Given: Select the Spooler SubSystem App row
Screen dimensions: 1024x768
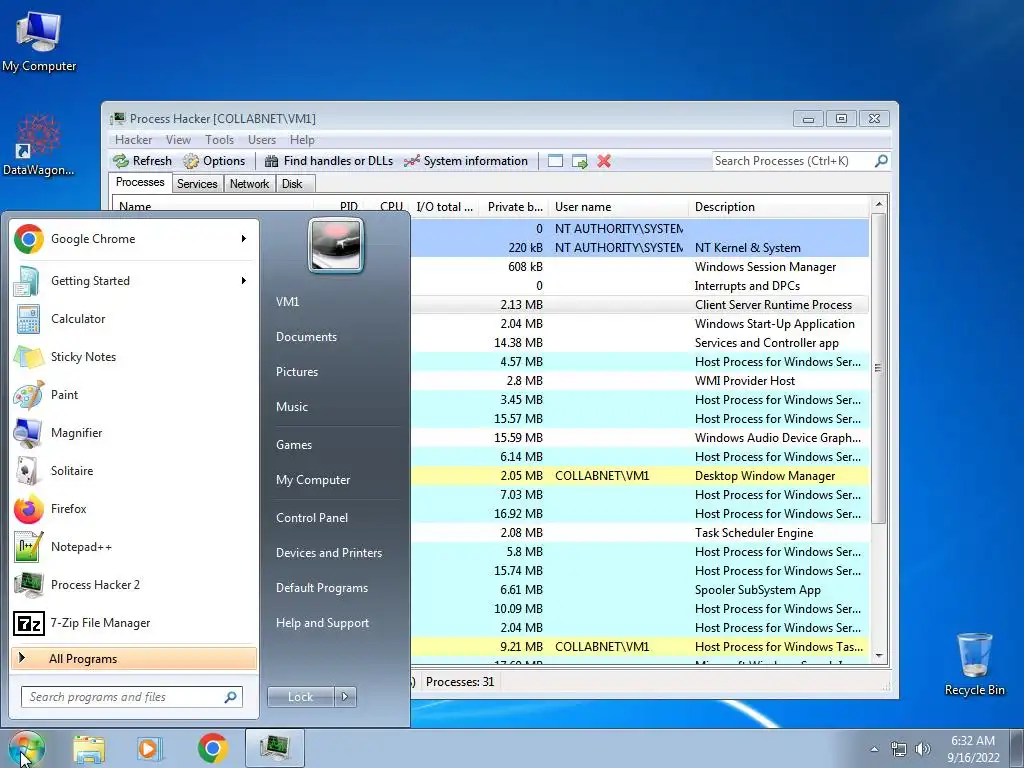Looking at the screenshot, I should (640, 590).
